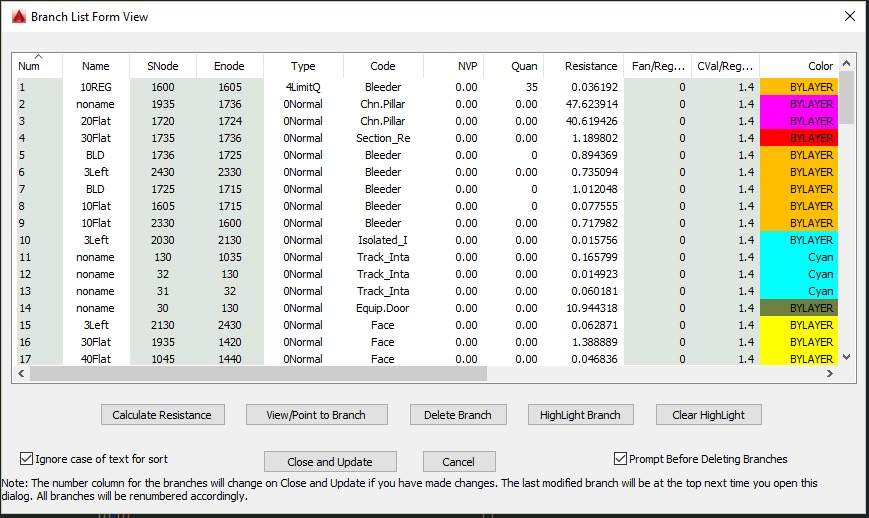Viewport: 869px width, 518px height.
Task: Click Enode value 1420 in row 16
Action: point(229,342)
